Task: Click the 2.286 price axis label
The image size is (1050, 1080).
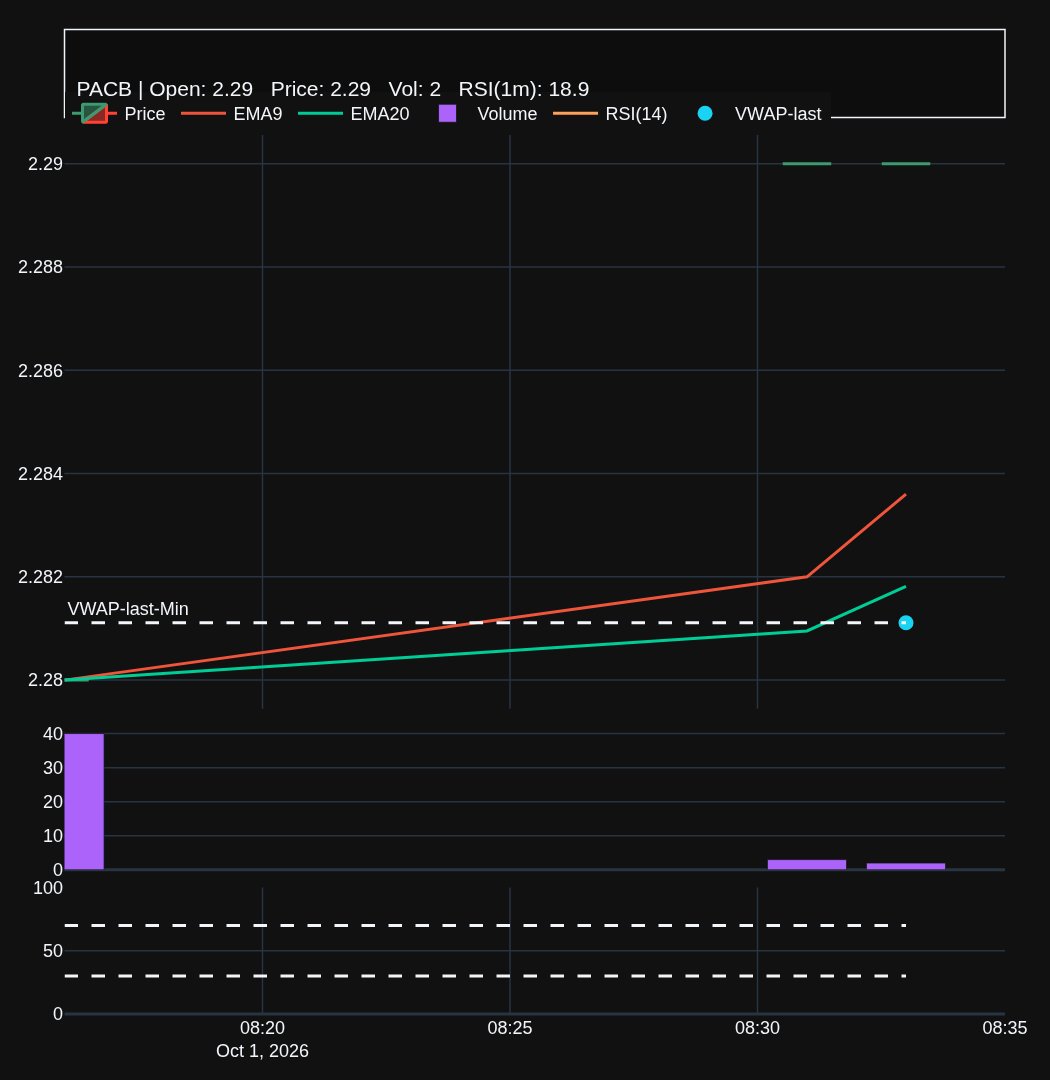Action: tap(41, 371)
